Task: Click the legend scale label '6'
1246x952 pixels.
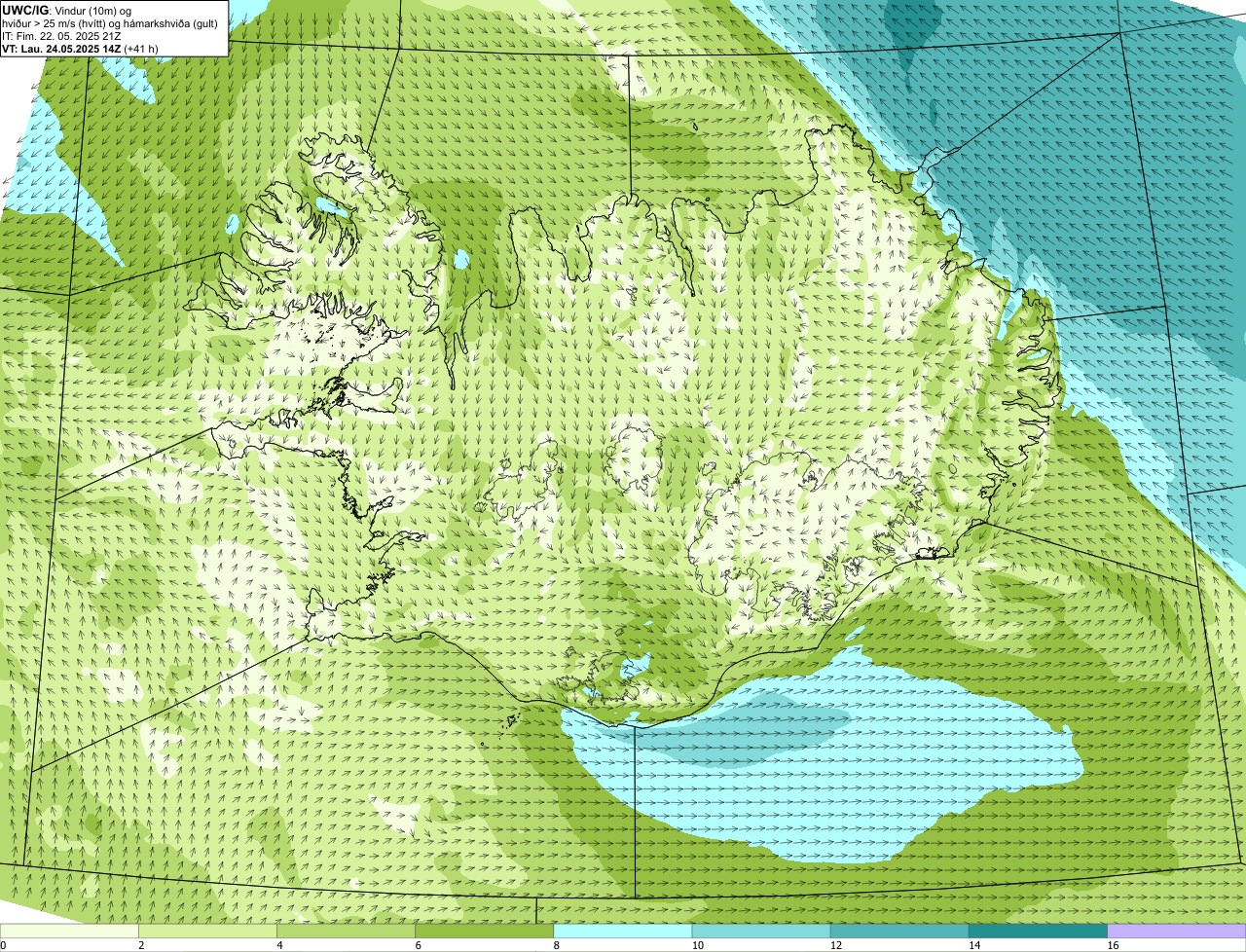Action: [418, 945]
